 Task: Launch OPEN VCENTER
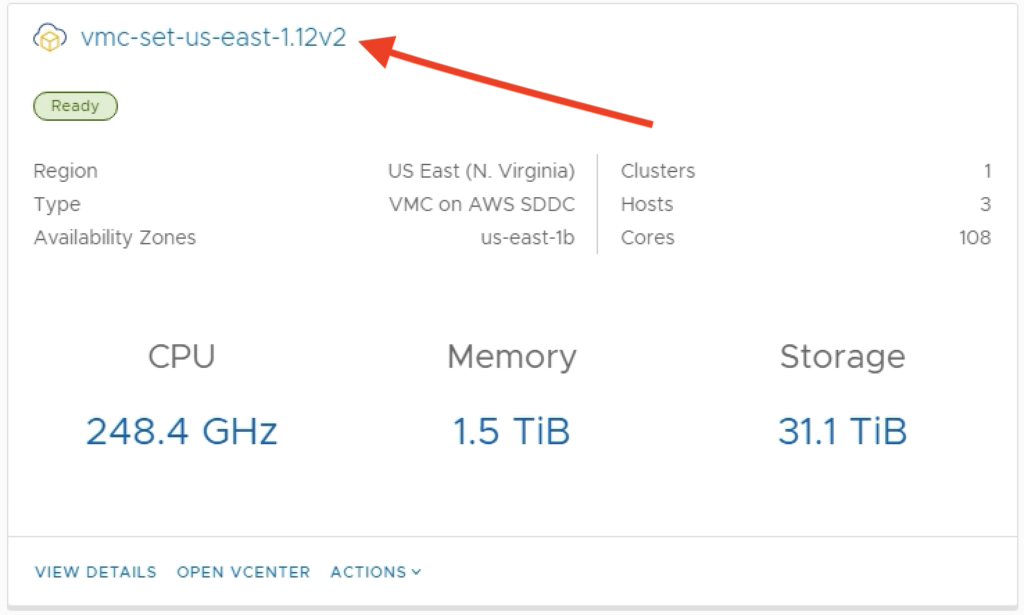tap(243, 572)
